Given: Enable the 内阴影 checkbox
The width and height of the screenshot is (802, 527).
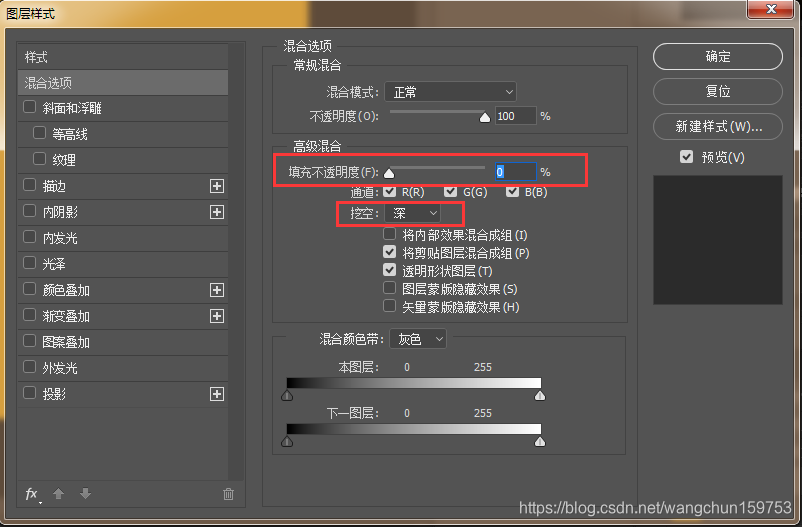Looking at the screenshot, I should tap(30, 211).
